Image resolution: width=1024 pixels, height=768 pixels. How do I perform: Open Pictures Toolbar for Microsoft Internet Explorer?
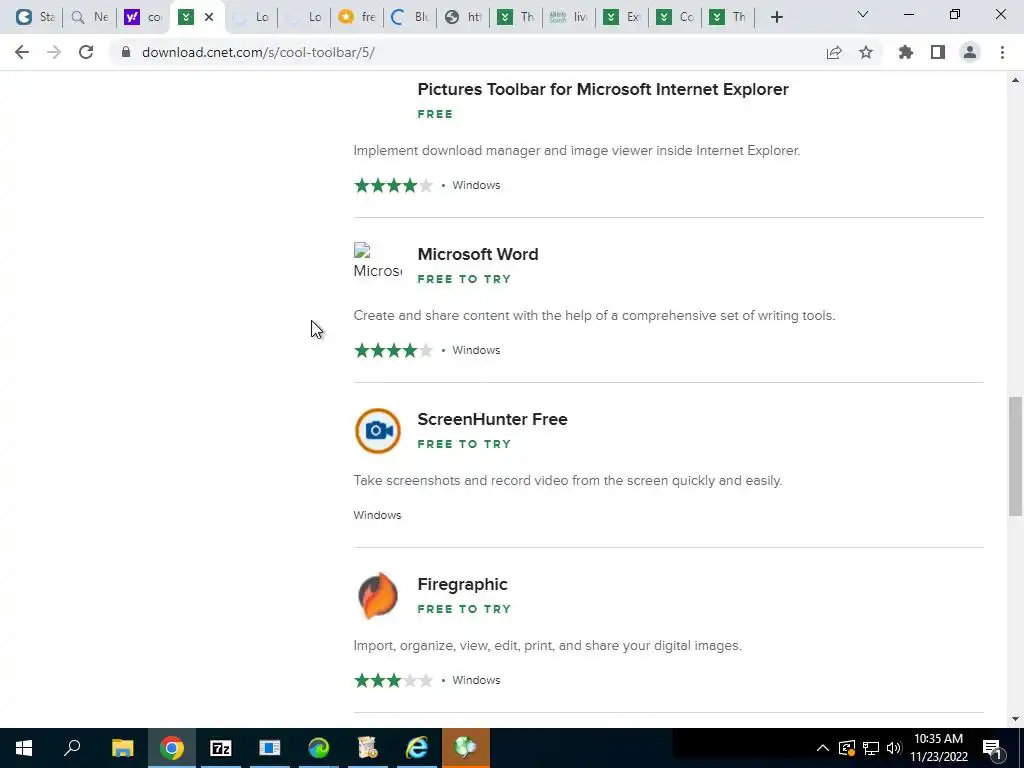click(x=603, y=89)
